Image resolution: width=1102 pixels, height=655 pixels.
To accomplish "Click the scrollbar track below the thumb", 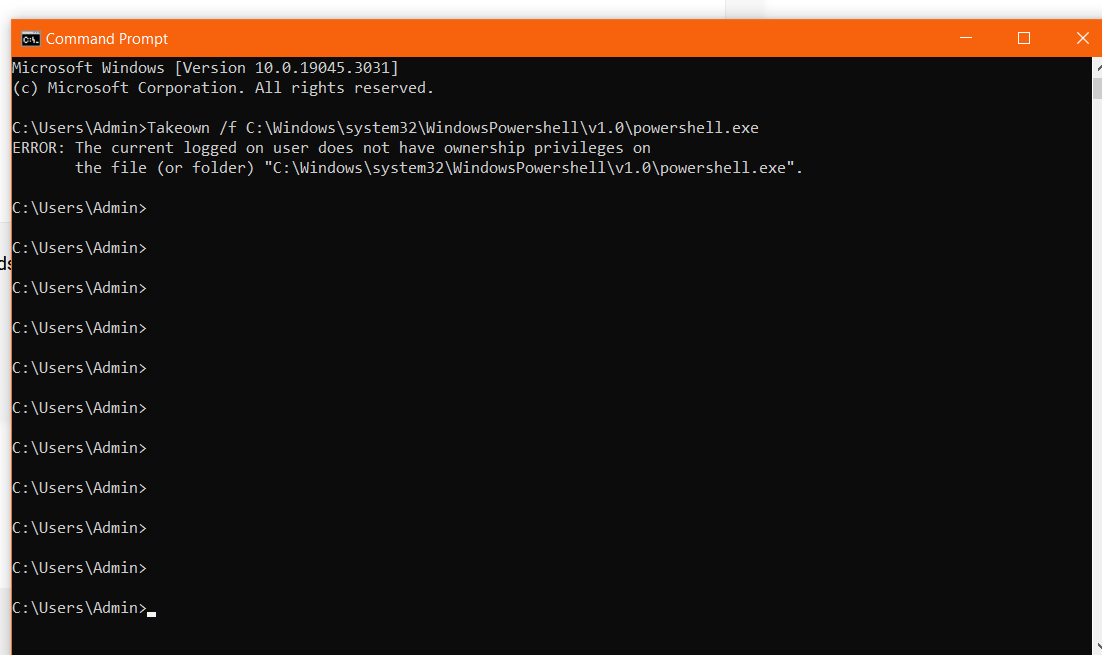I will [1097, 365].
